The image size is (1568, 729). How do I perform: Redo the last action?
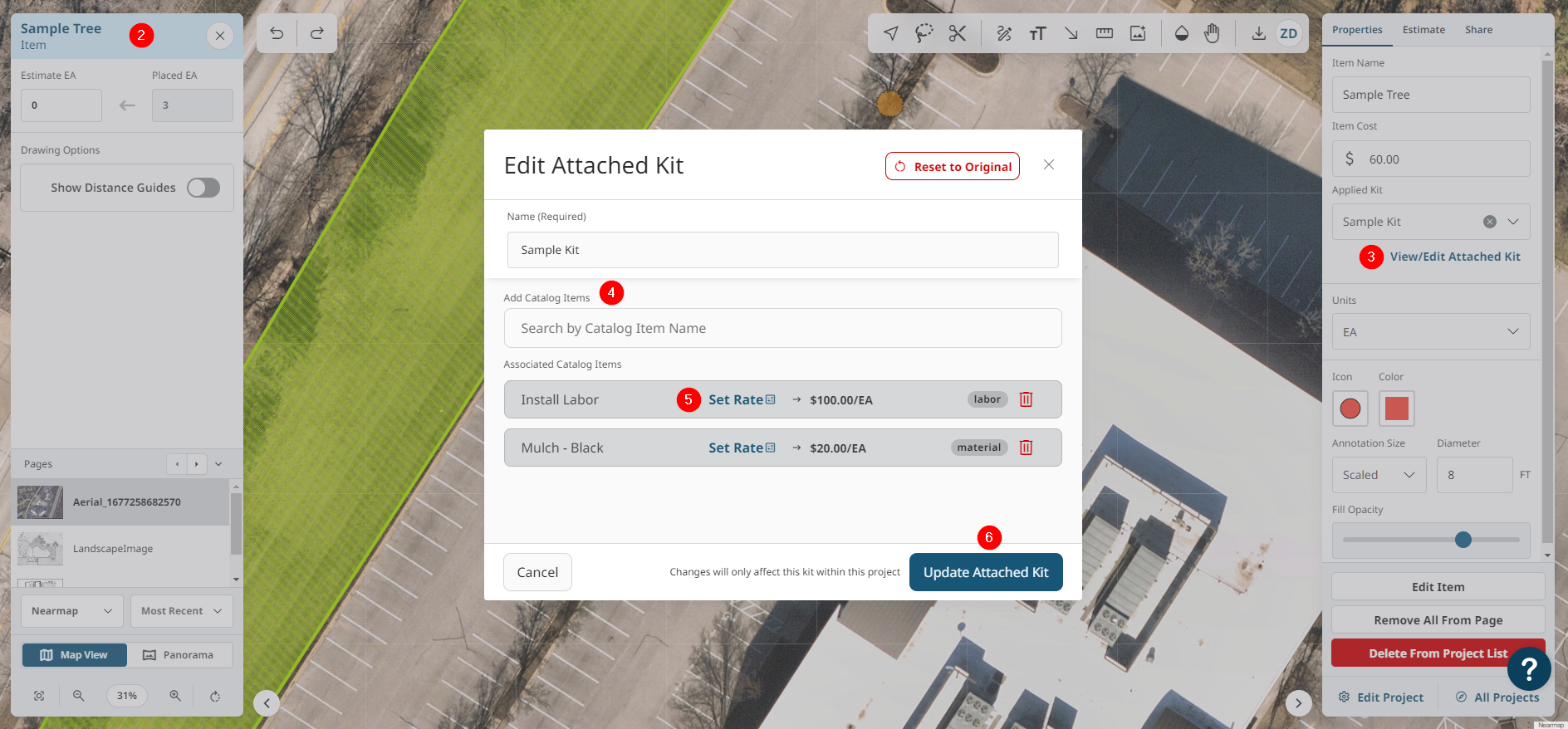click(x=316, y=33)
